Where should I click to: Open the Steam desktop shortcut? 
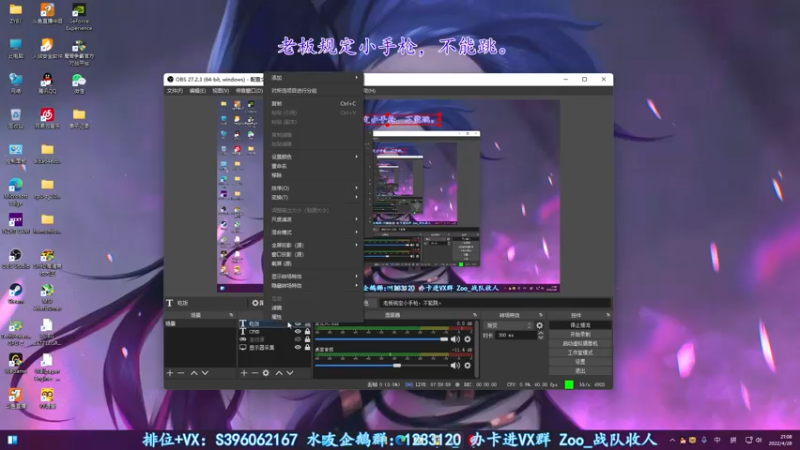15,293
